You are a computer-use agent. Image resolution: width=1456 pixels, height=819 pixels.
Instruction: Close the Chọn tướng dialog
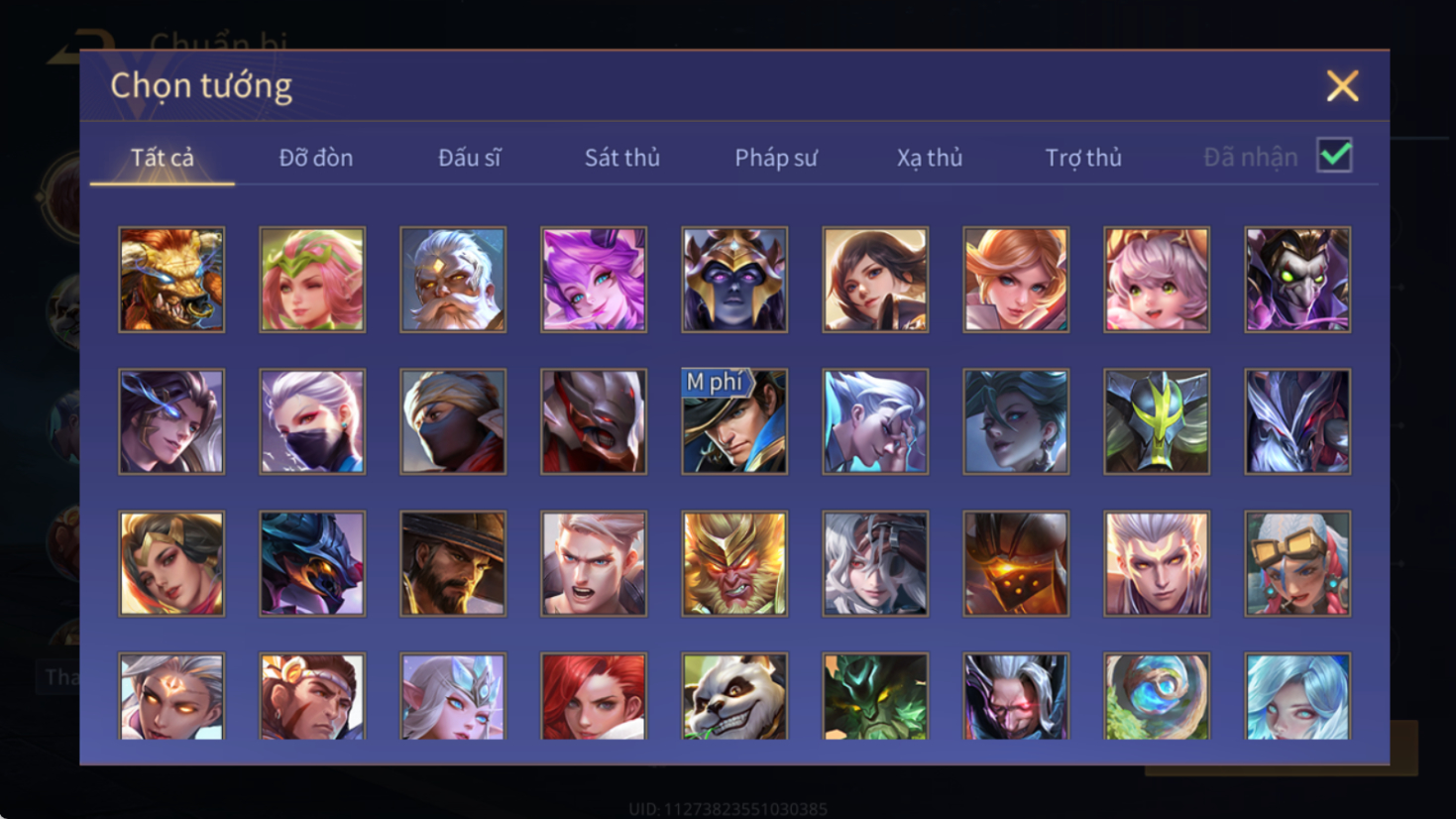1342,86
